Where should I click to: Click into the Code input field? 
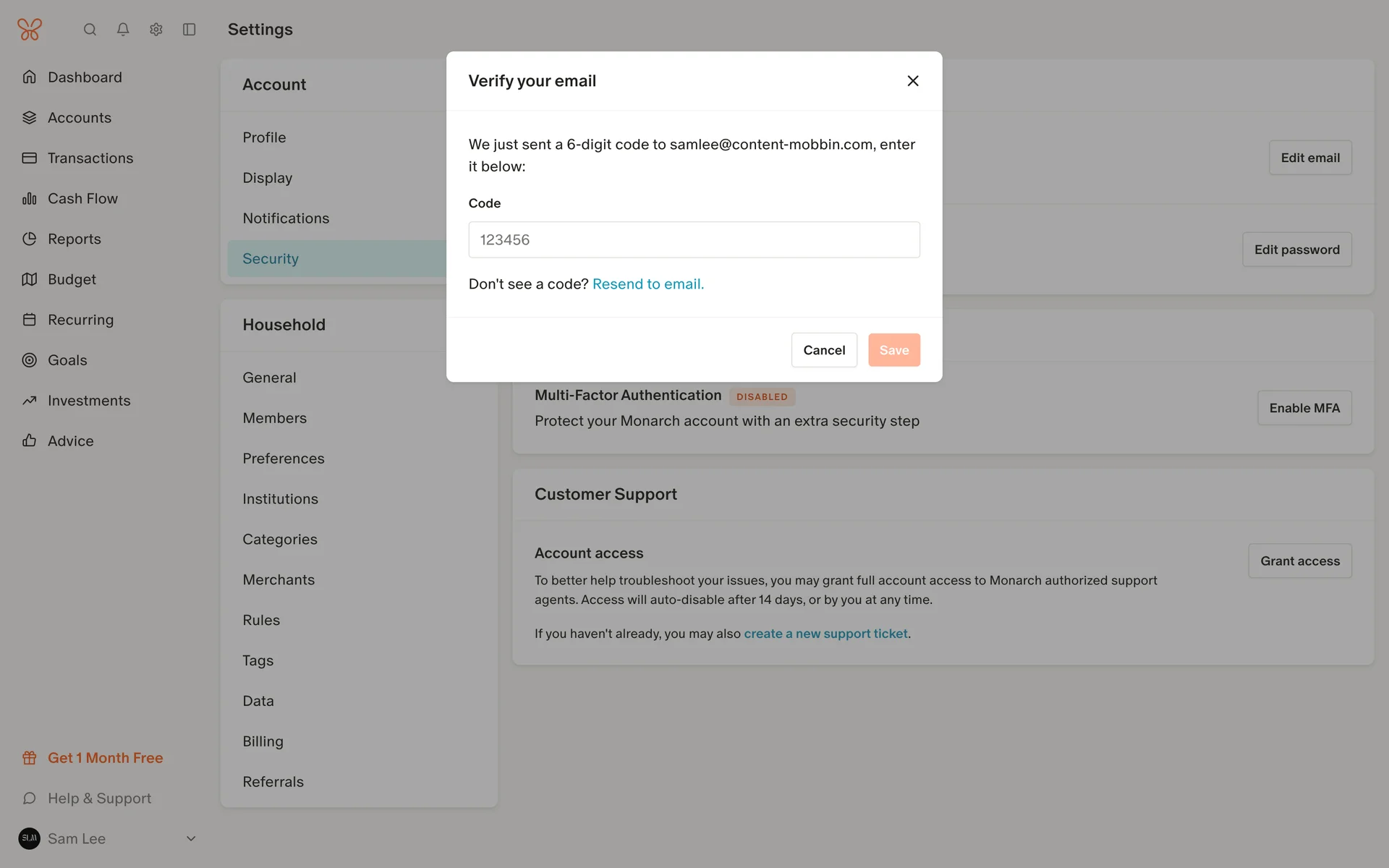coord(694,240)
